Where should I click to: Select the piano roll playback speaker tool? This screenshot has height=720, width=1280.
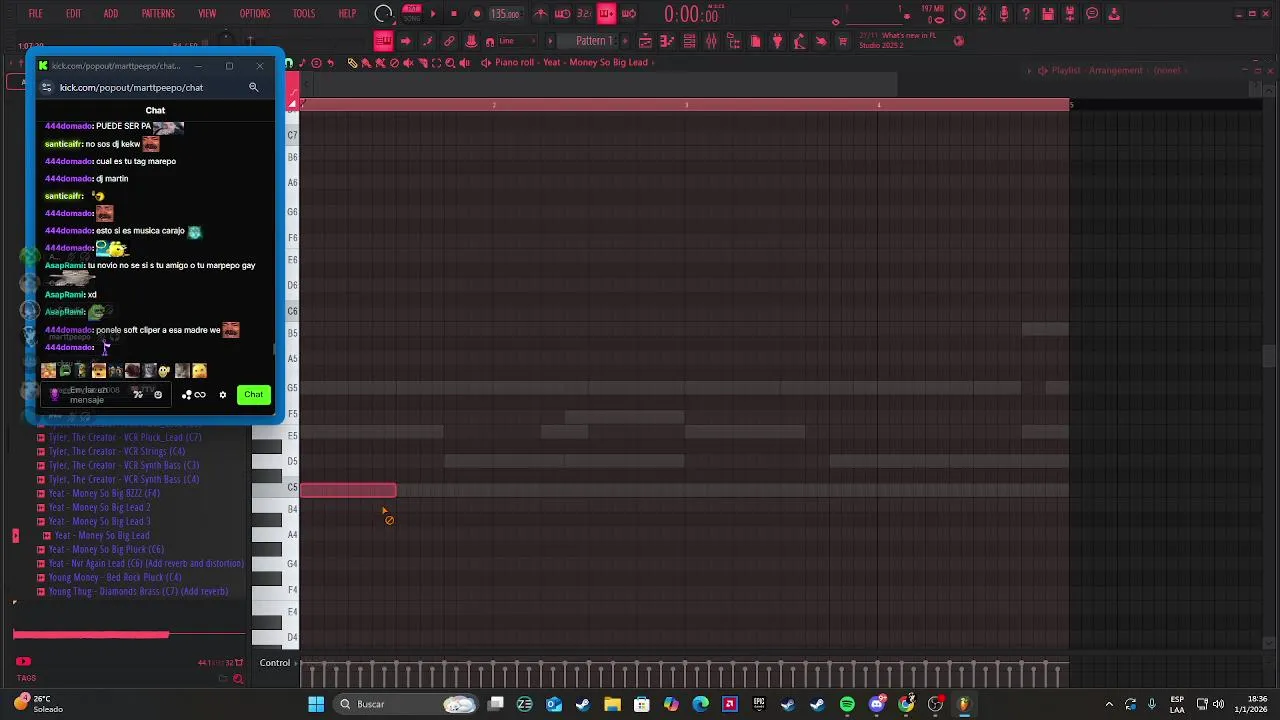point(466,63)
